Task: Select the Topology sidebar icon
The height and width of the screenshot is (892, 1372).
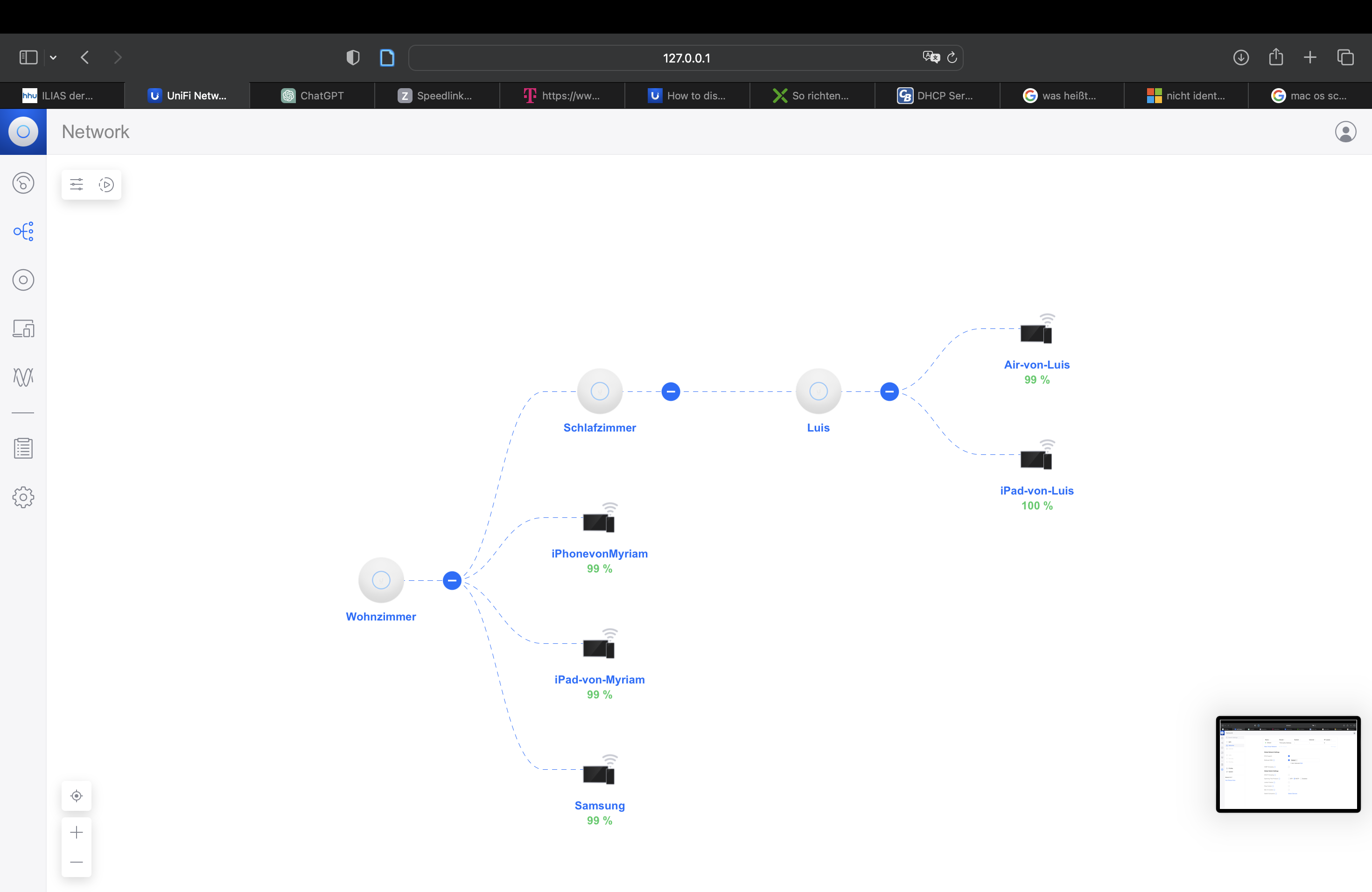Action: [x=23, y=232]
